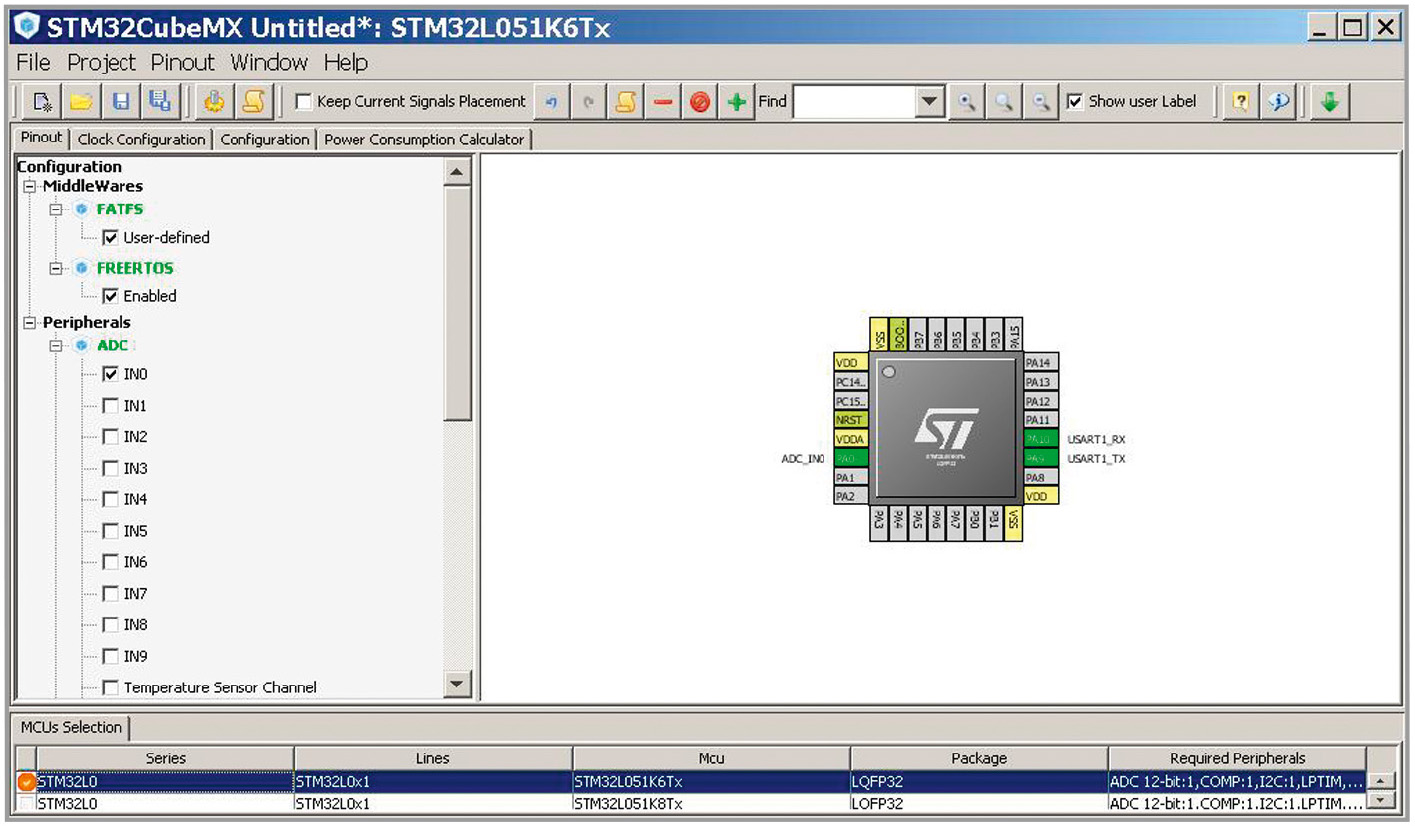Click the scroll icon right of Redo
Image resolution: width=1415 pixels, height=826 pixels.
pyautogui.click(x=626, y=101)
